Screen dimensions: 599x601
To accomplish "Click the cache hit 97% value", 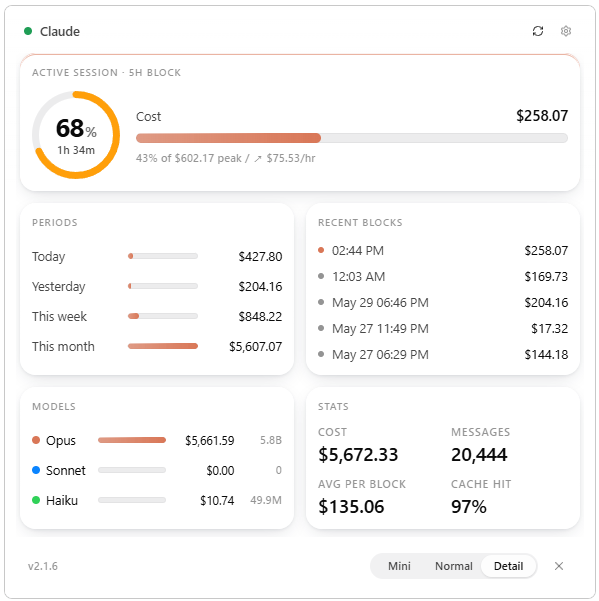I will tap(469, 507).
